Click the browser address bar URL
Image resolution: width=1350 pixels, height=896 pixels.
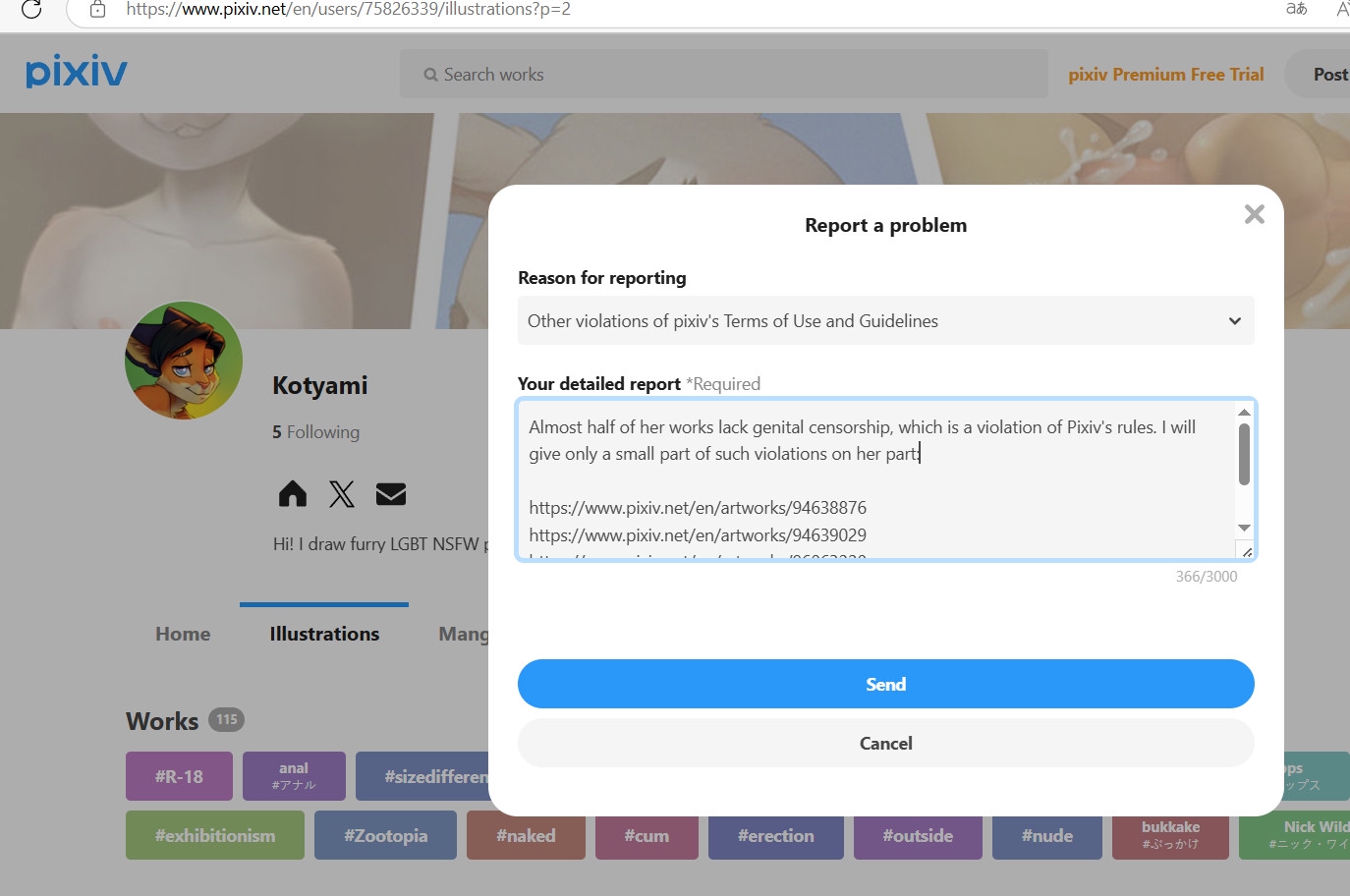click(349, 9)
